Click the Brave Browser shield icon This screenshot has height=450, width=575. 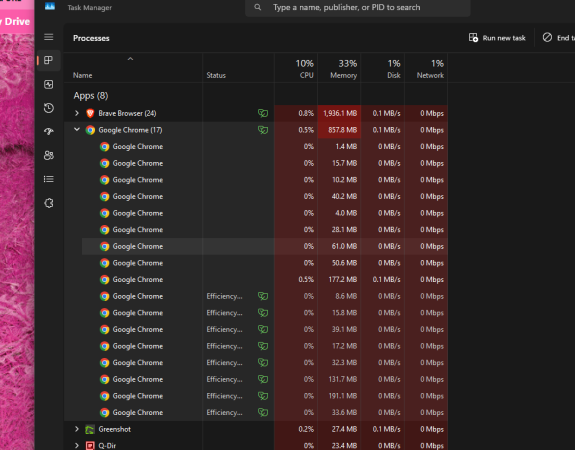(90, 113)
